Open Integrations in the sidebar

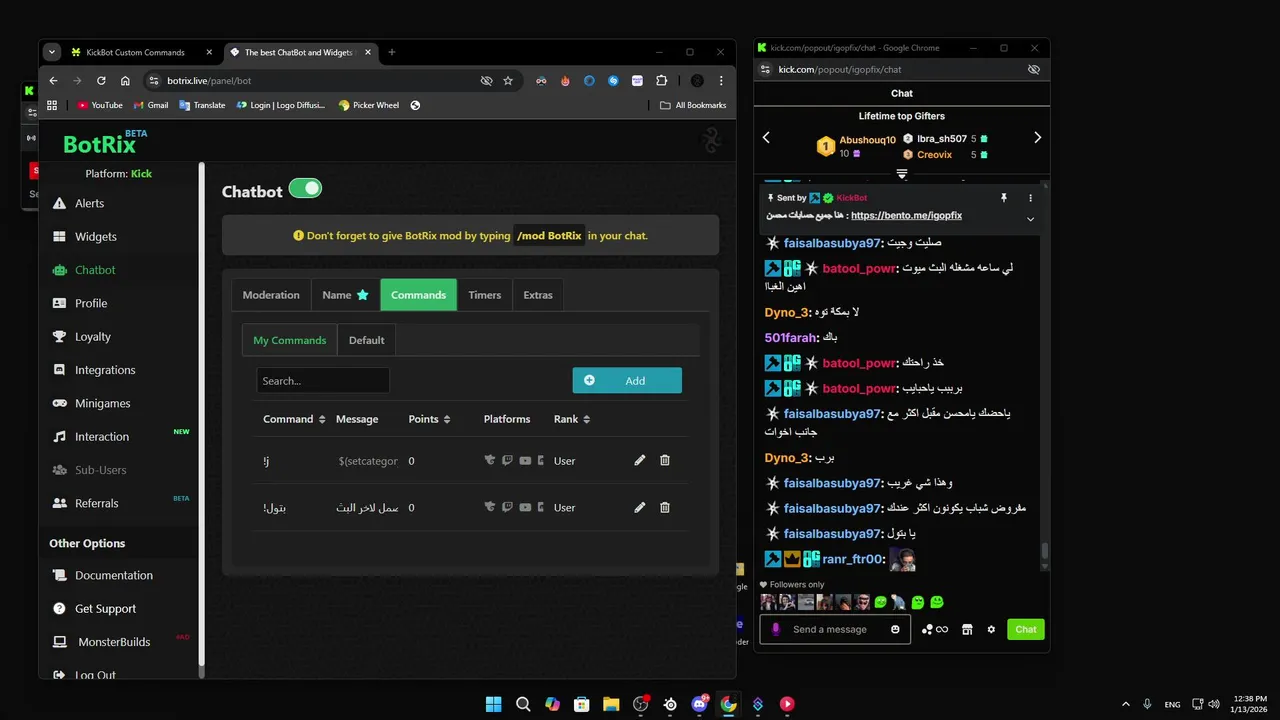click(104, 370)
